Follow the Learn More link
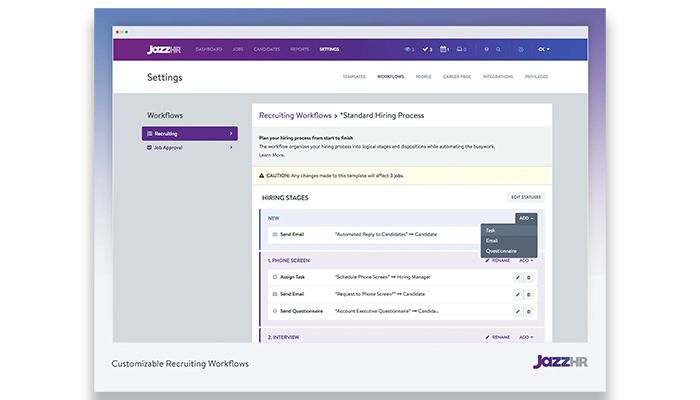Screen dimensions: 700x400 pyautogui.click(x=271, y=155)
